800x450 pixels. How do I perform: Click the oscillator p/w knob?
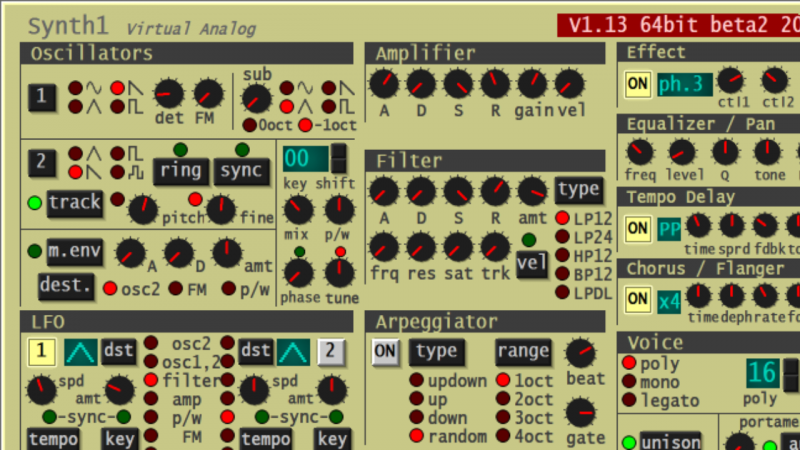tap(339, 210)
